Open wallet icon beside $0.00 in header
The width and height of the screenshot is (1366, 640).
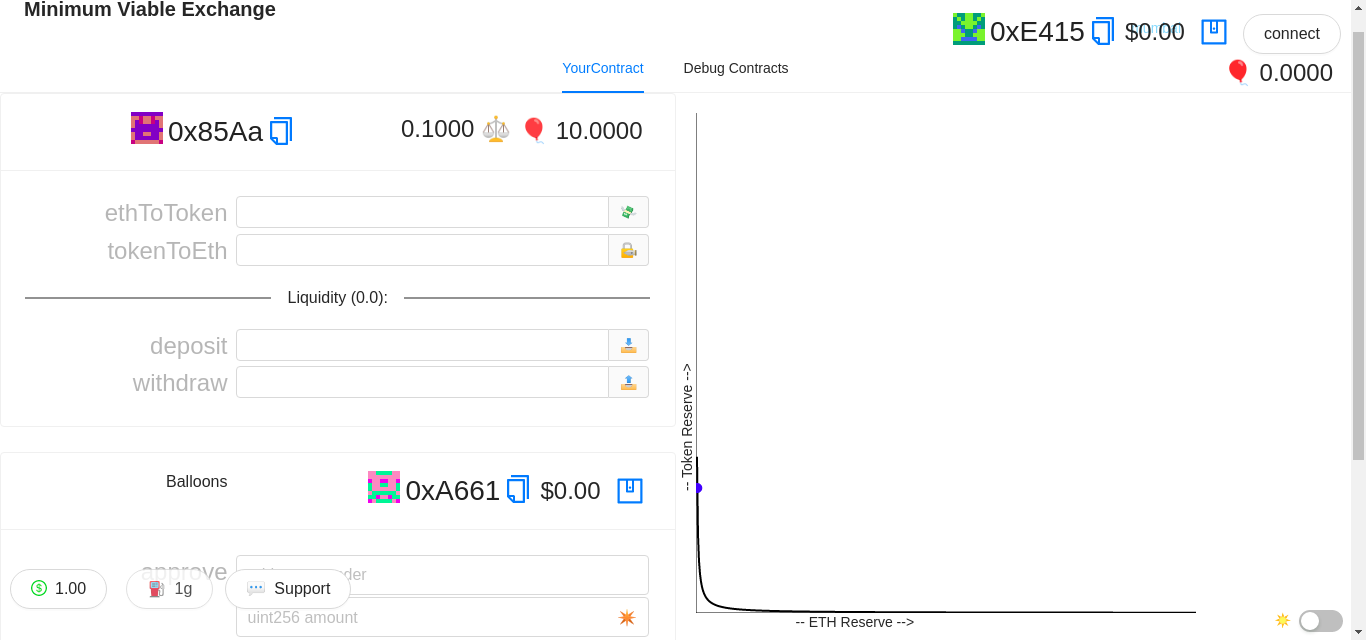click(x=1214, y=31)
